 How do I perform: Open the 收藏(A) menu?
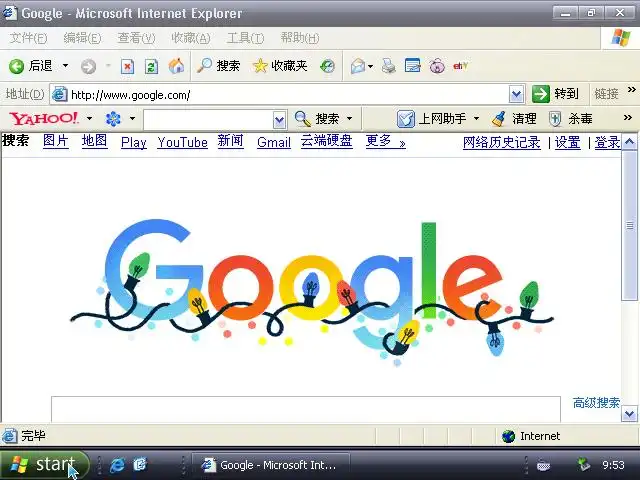click(x=191, y=38)
